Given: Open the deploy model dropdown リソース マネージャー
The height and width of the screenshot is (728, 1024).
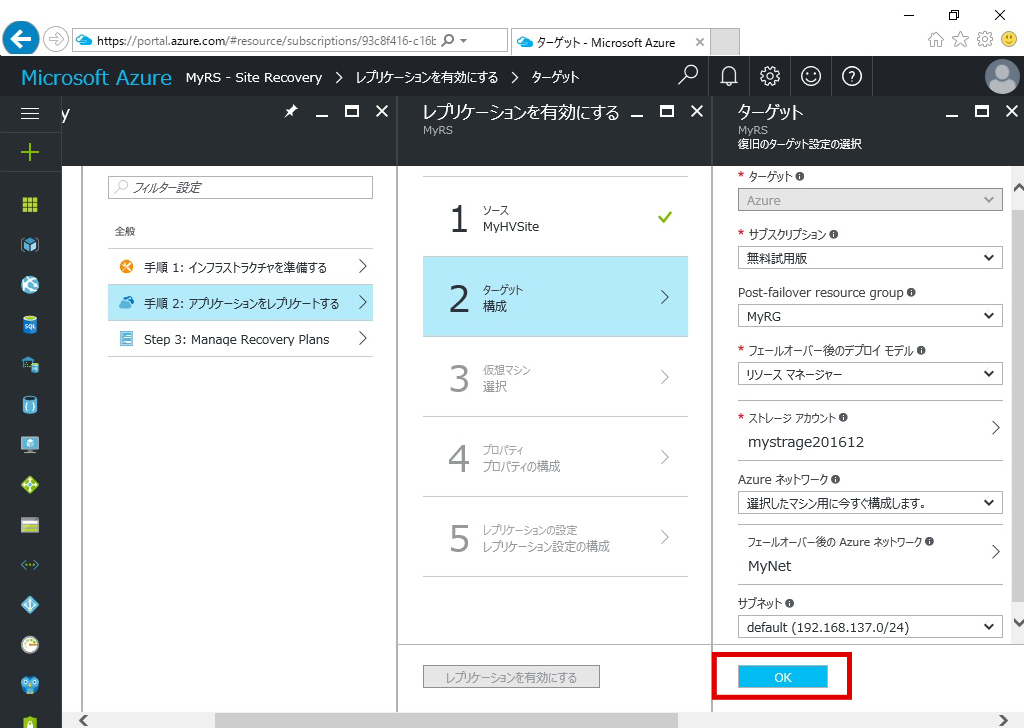Looking at the screenshot, I should point(870,374).
